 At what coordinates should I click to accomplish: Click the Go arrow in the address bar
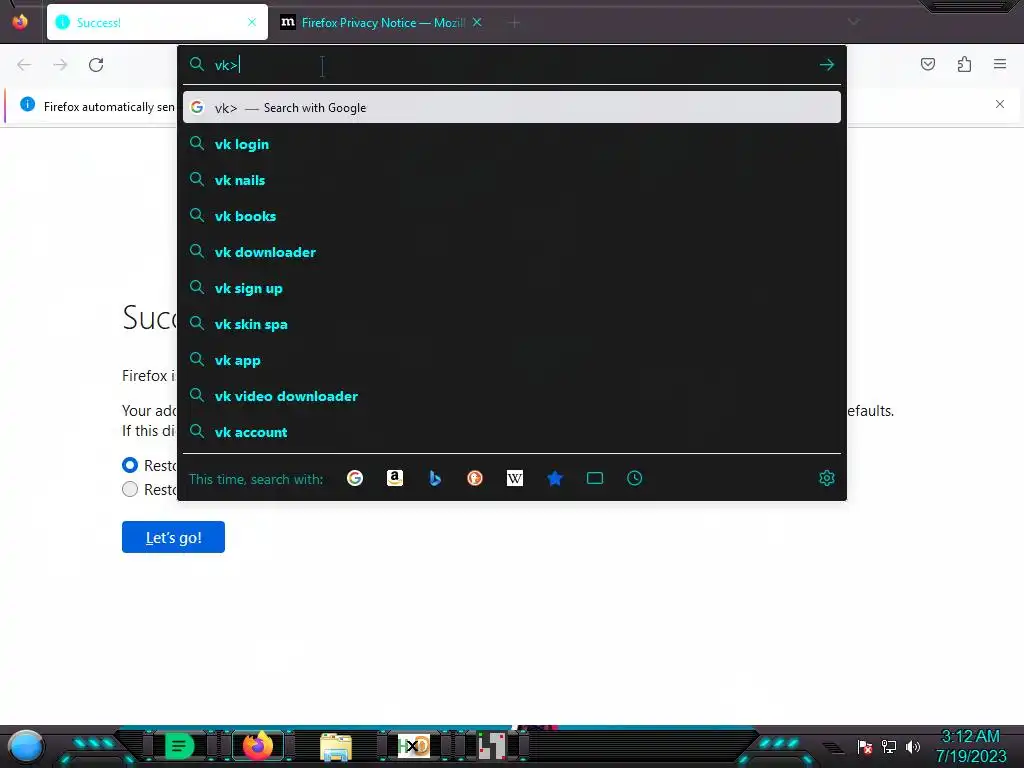pyautogui.click(x=826, y=65)
